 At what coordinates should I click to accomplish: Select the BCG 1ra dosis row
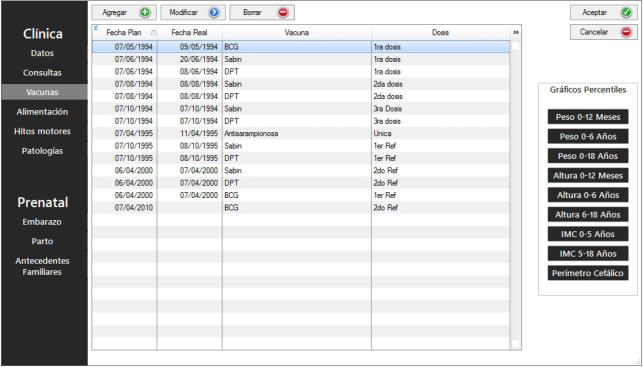click(x=301, y=47)
